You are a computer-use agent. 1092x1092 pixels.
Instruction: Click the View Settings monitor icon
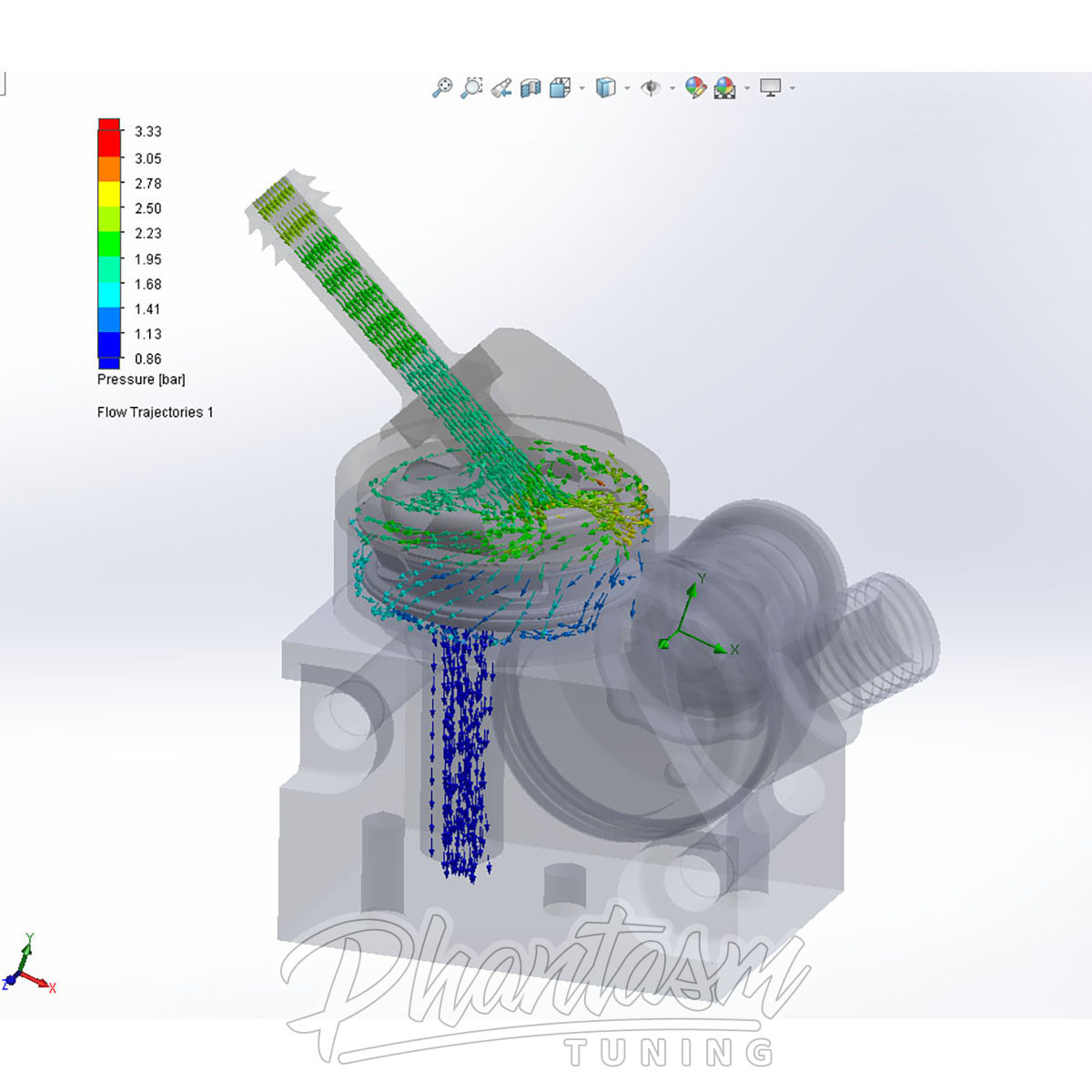click(771, 88)
